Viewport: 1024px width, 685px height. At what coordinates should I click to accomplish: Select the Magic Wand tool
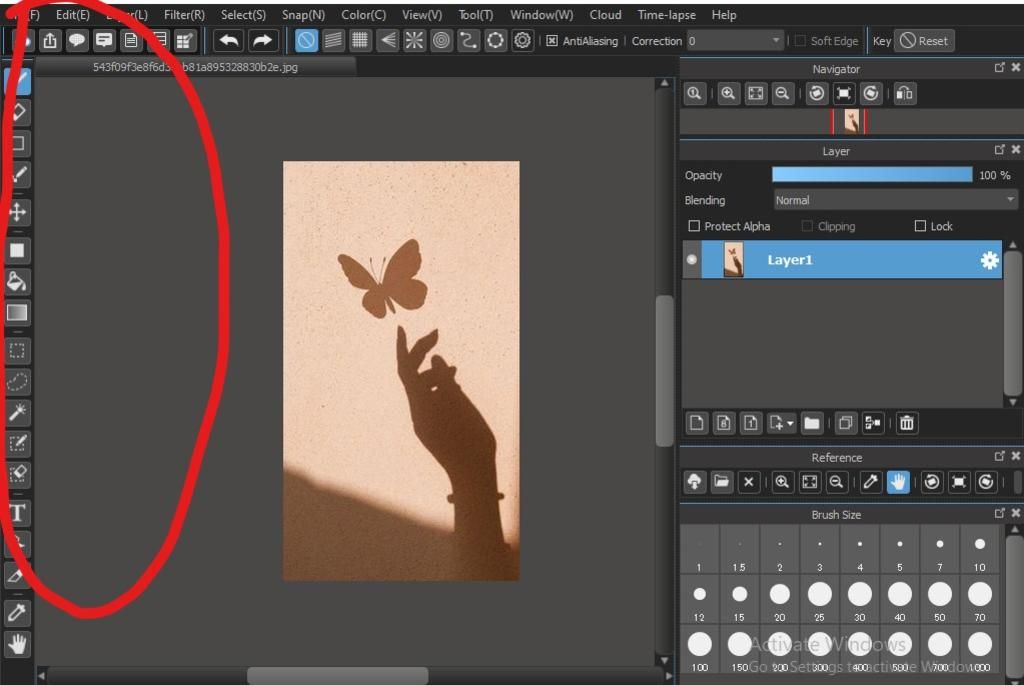point(18,412)
